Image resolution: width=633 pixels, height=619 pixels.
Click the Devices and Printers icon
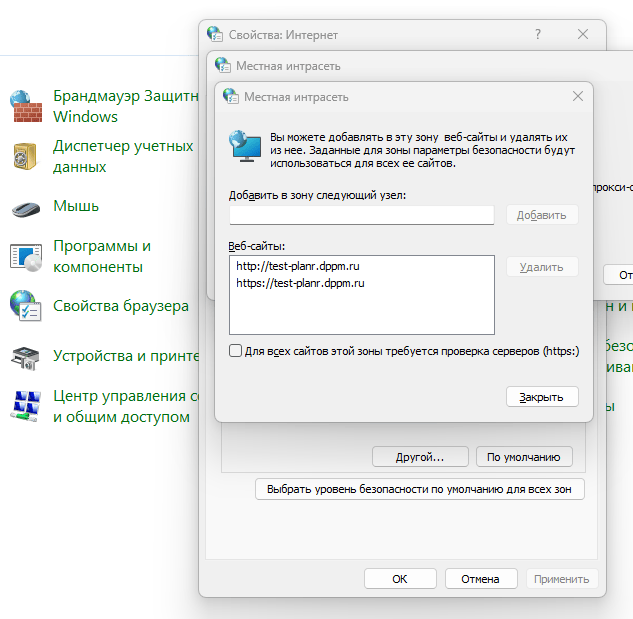(x=25, y=356)
